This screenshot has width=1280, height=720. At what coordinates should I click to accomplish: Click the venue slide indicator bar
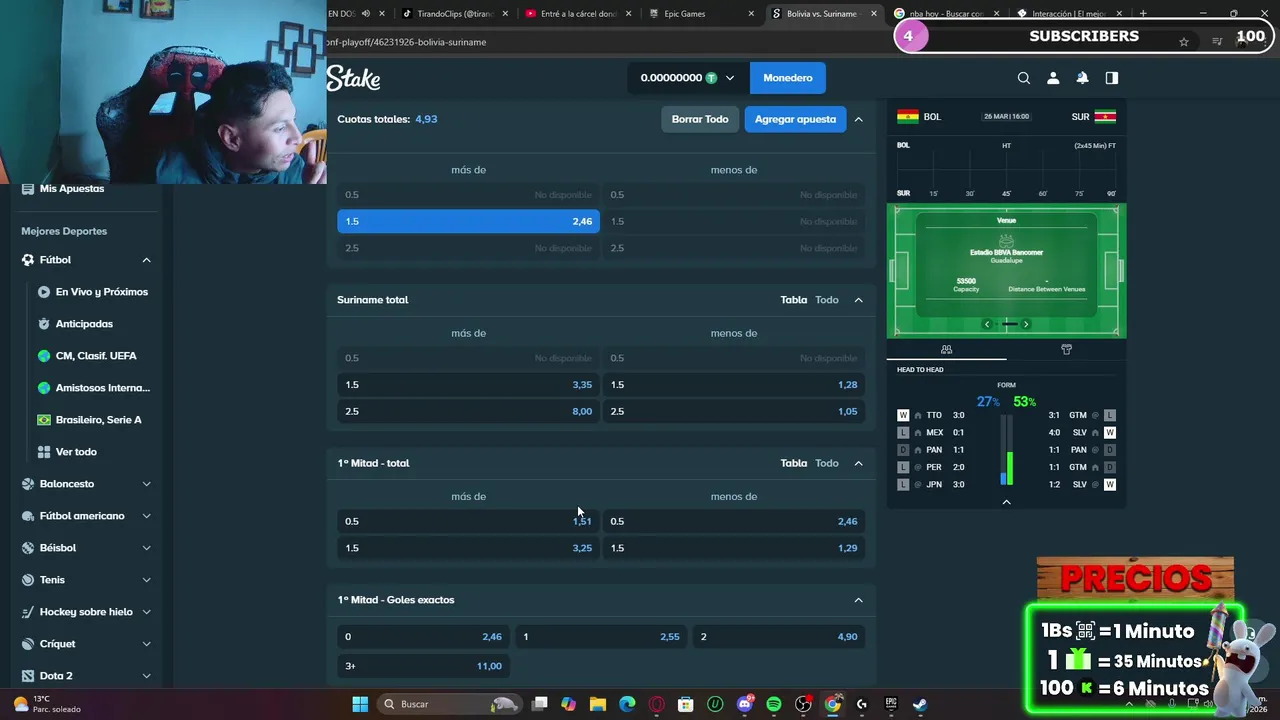pyautogui.click(x=1009, y=324)
